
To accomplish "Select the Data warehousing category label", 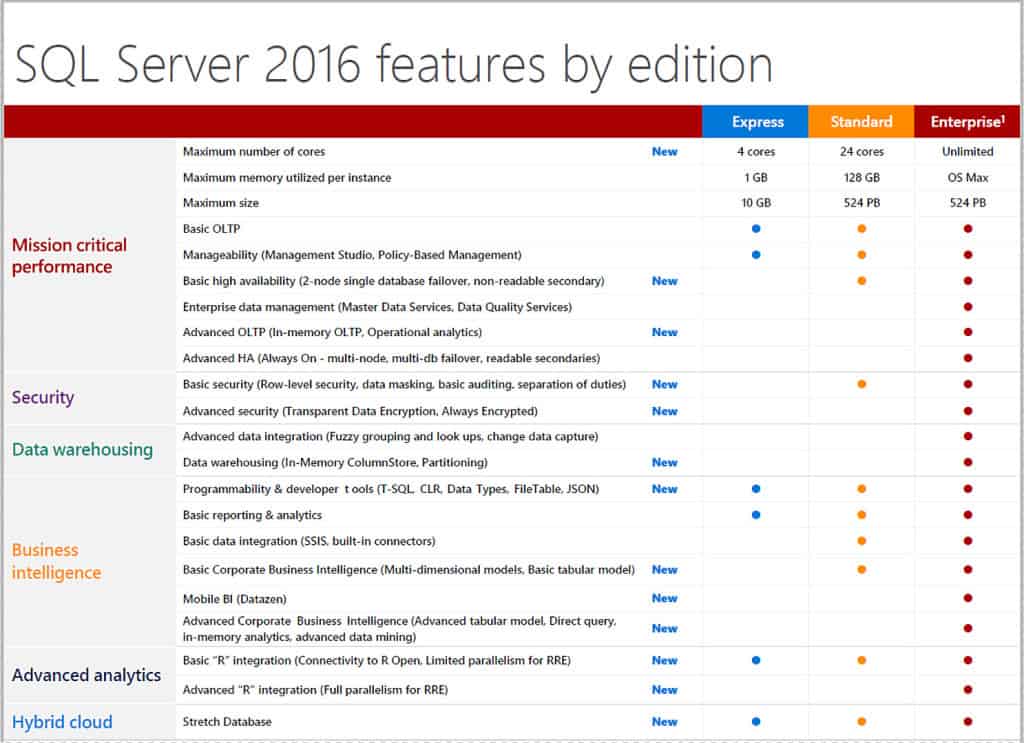I will click(82, 450).
